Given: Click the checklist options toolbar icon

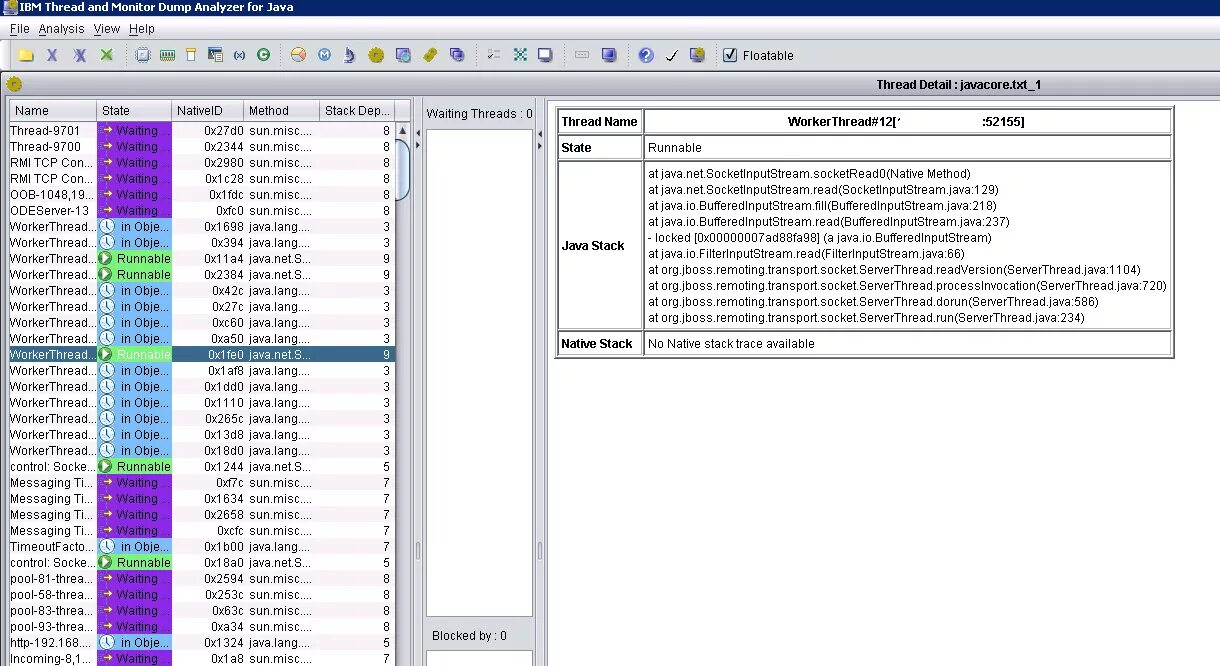Looking at the screenshot, I should (x=493, y=55).
